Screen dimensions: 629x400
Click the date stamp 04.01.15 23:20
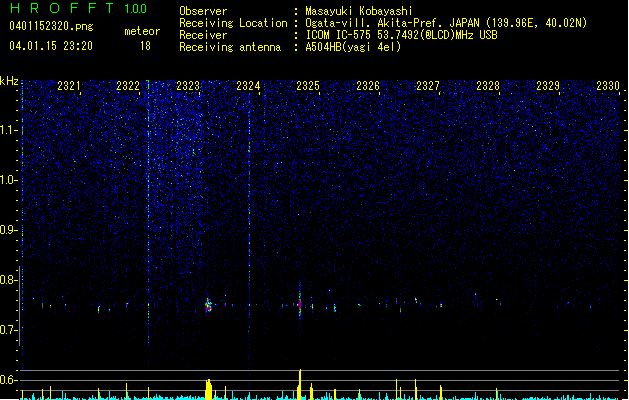(x=51, y=46)
